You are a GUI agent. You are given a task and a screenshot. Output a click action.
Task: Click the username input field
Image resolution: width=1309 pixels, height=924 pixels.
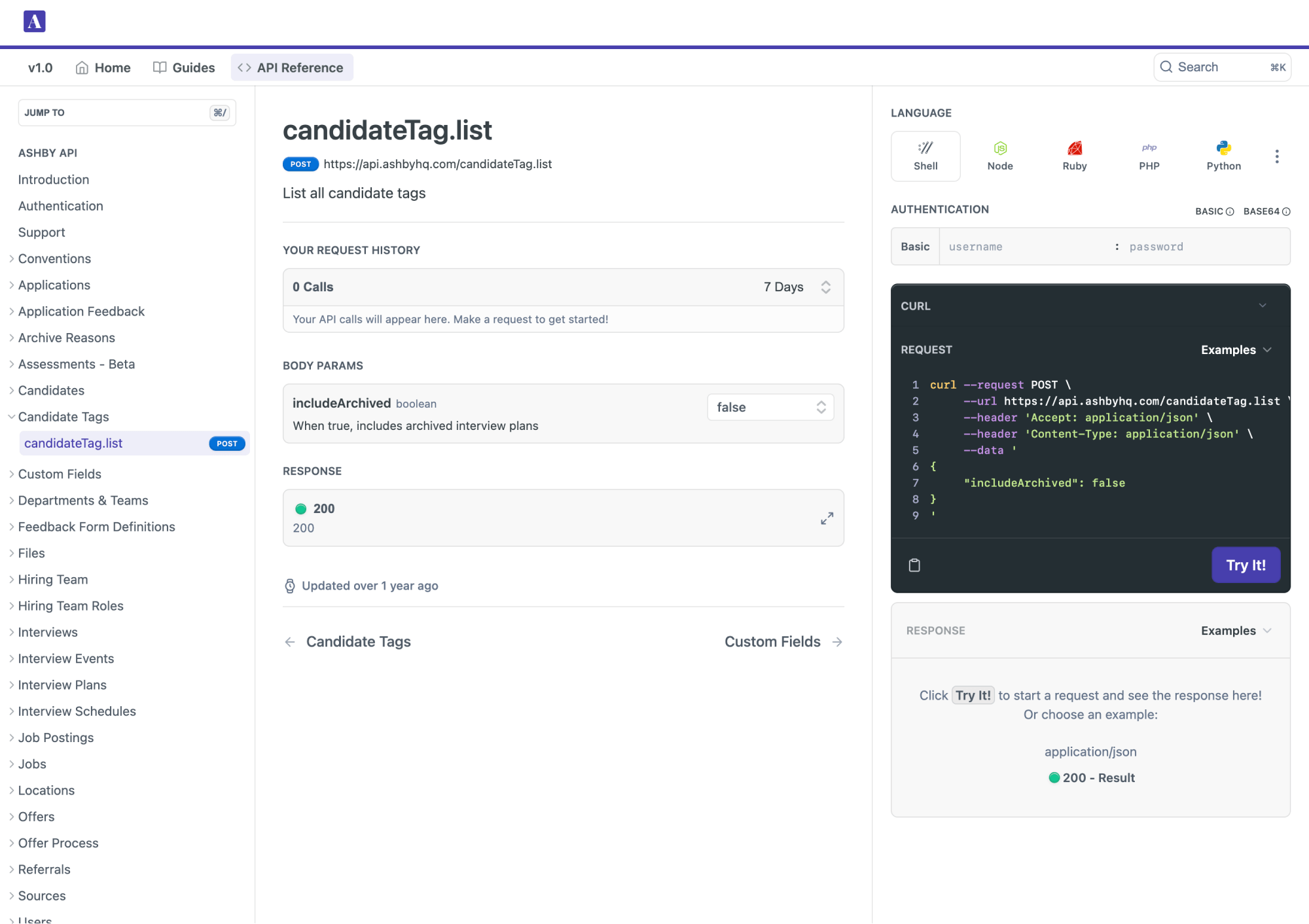(x=1021, y=246)
